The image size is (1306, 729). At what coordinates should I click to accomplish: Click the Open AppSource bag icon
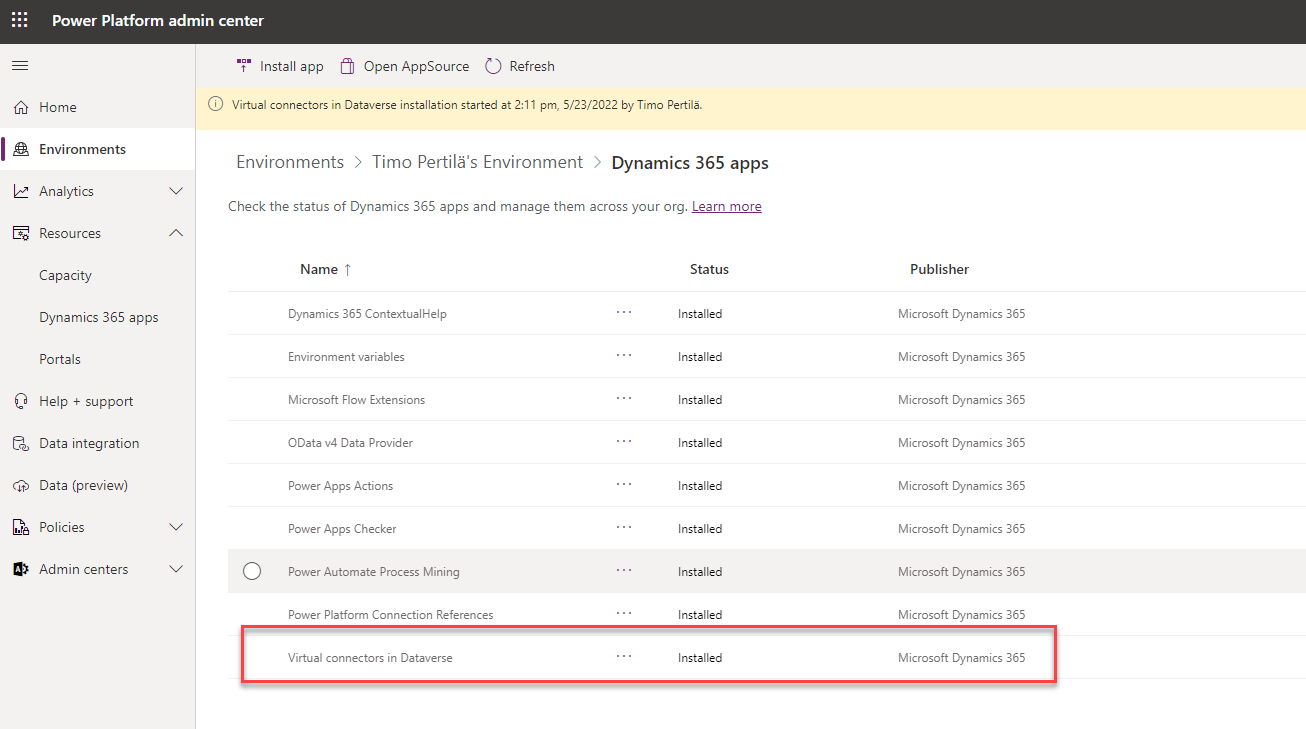tap(347, 66)
